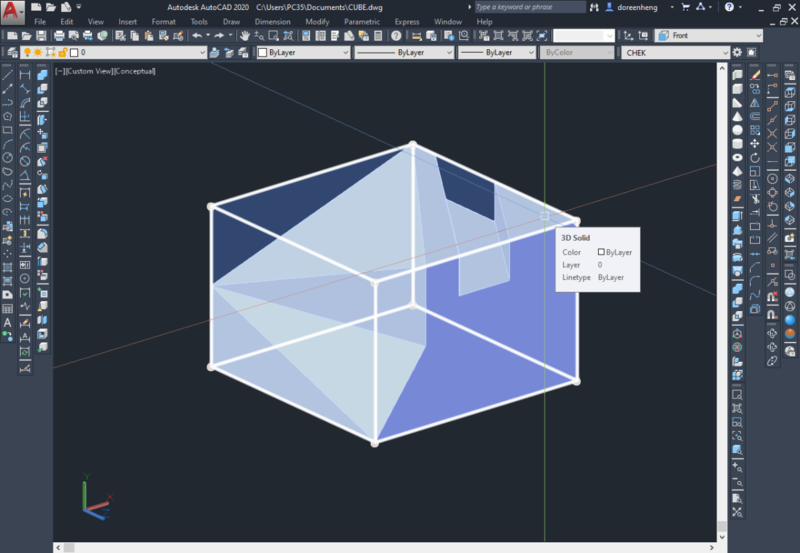Toggle layer 0 freeze sun icon
Viewport: 800px width, 553px height.
[37, 52]
